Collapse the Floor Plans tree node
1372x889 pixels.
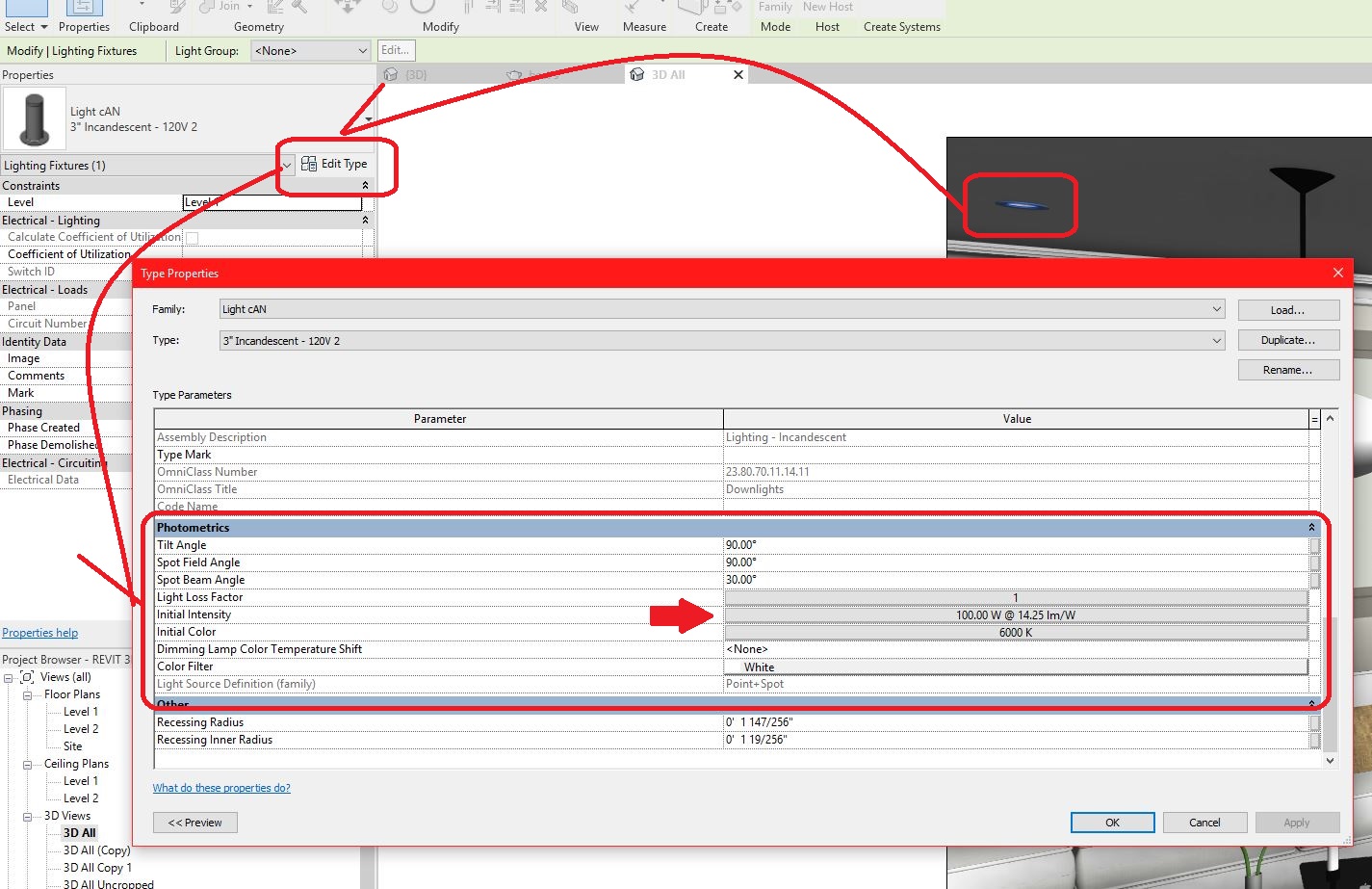27,694
